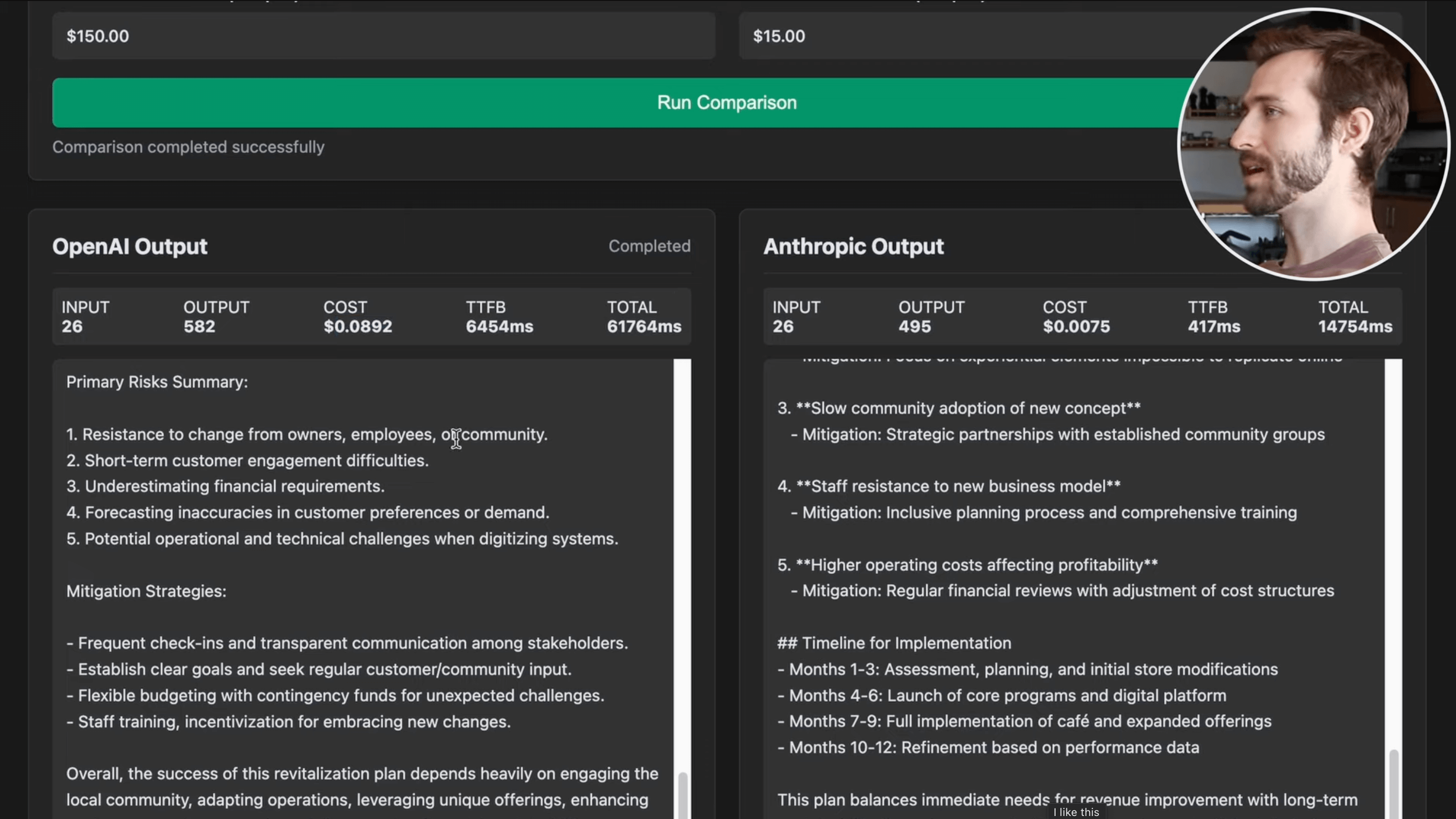Click '**Higher operating costs affecting profitability**' line

click(x=968, y=565)
